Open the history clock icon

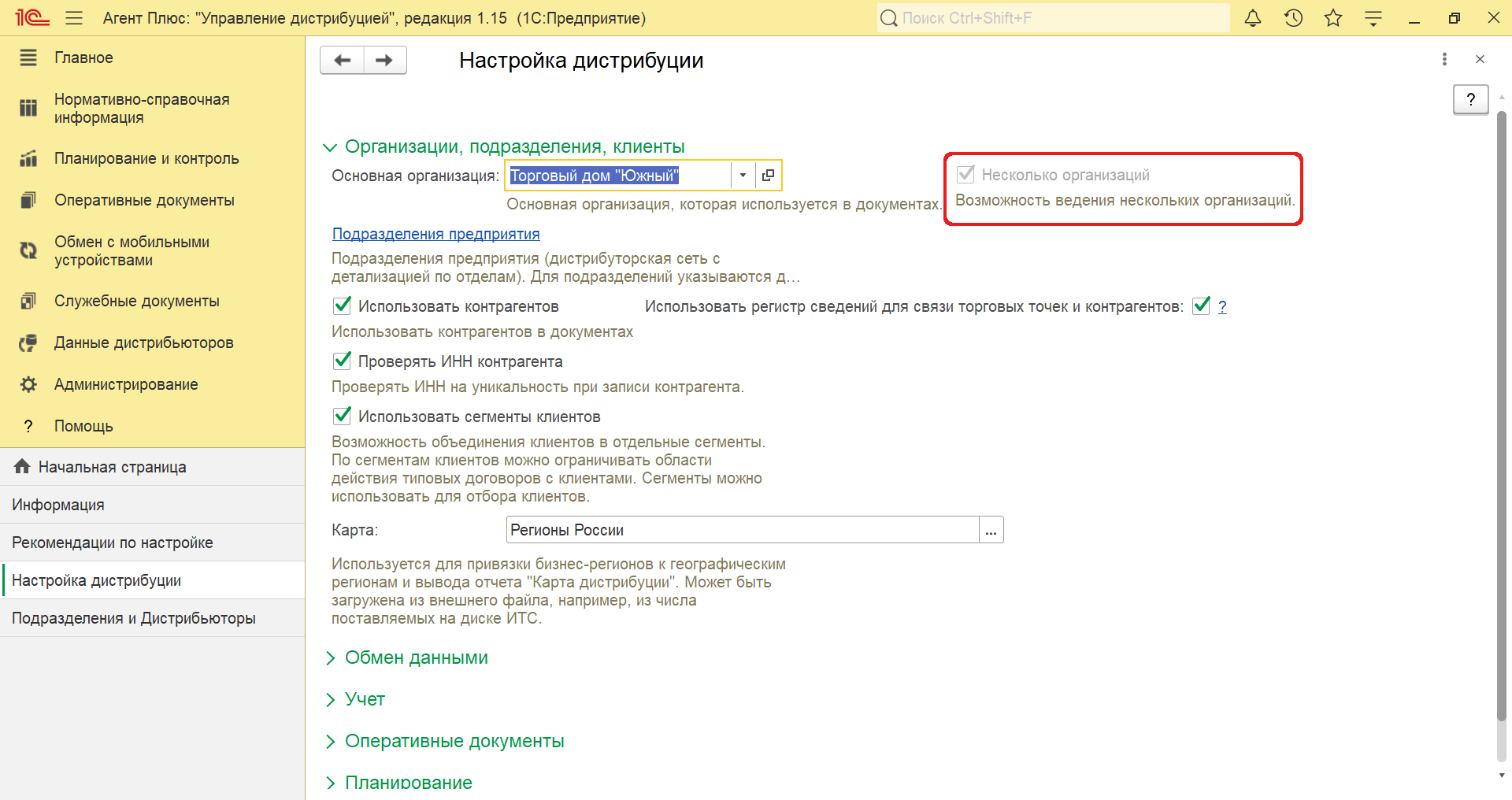pos(1293,17)
